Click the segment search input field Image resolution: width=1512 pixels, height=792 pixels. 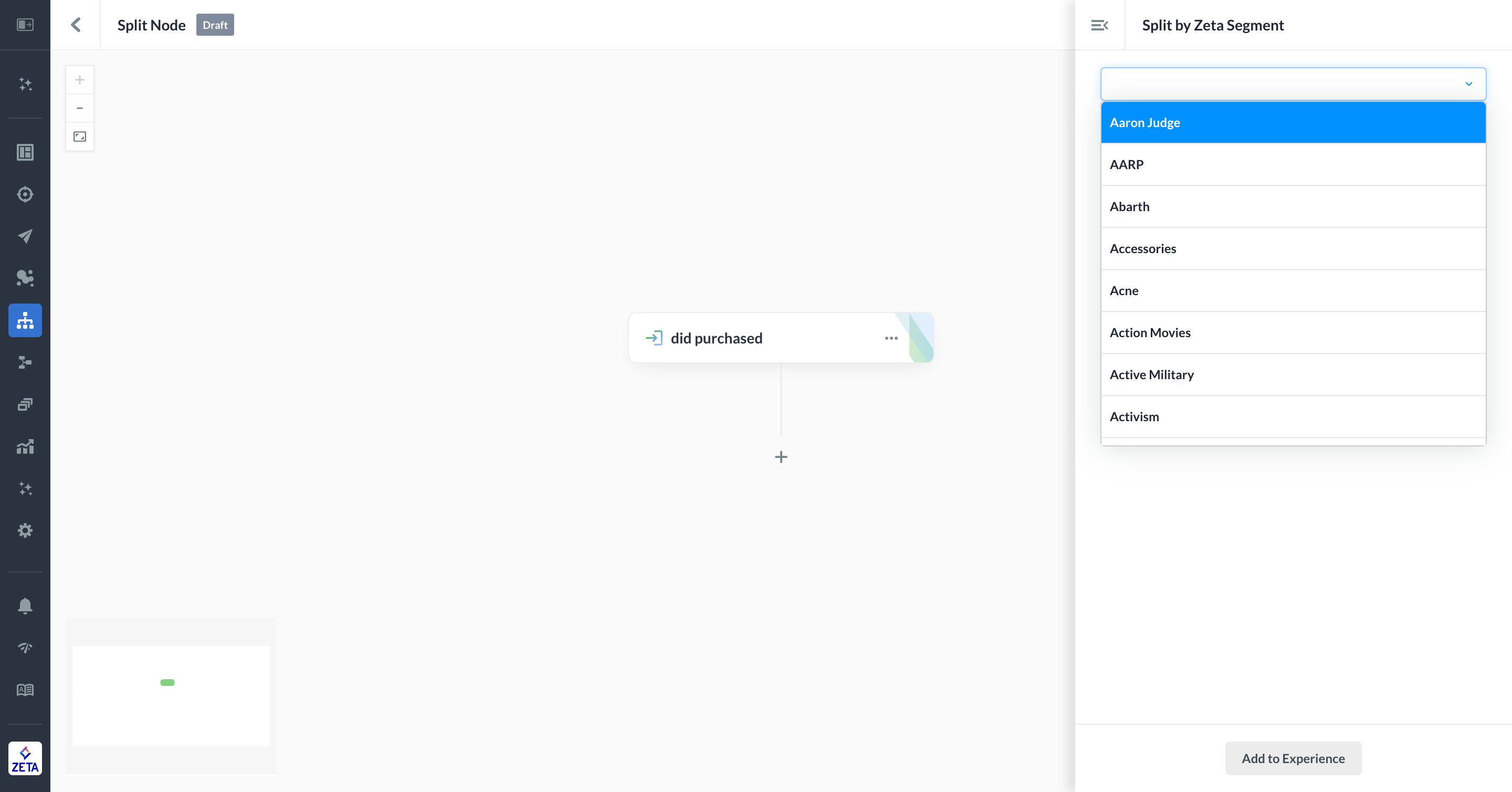(x=1279, y=84)
